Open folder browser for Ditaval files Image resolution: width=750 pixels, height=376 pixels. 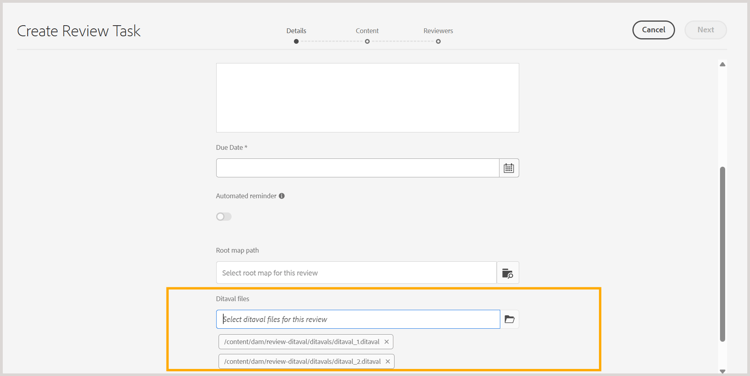pyautogui.click(x=509, y=319)
